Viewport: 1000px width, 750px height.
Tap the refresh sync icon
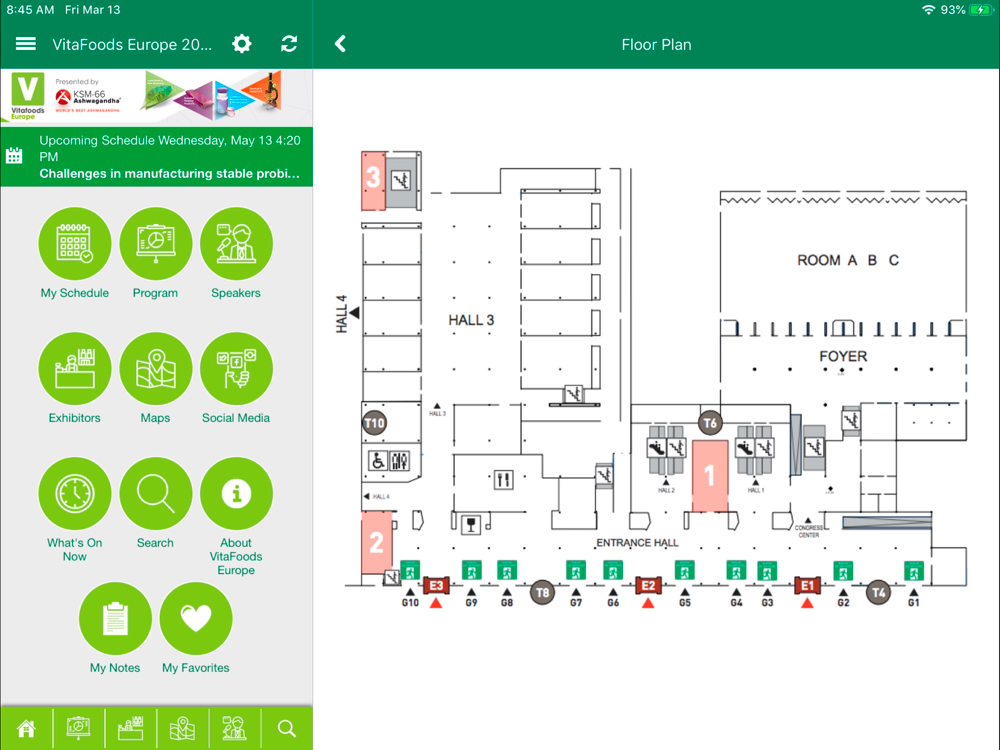point(289,44)
